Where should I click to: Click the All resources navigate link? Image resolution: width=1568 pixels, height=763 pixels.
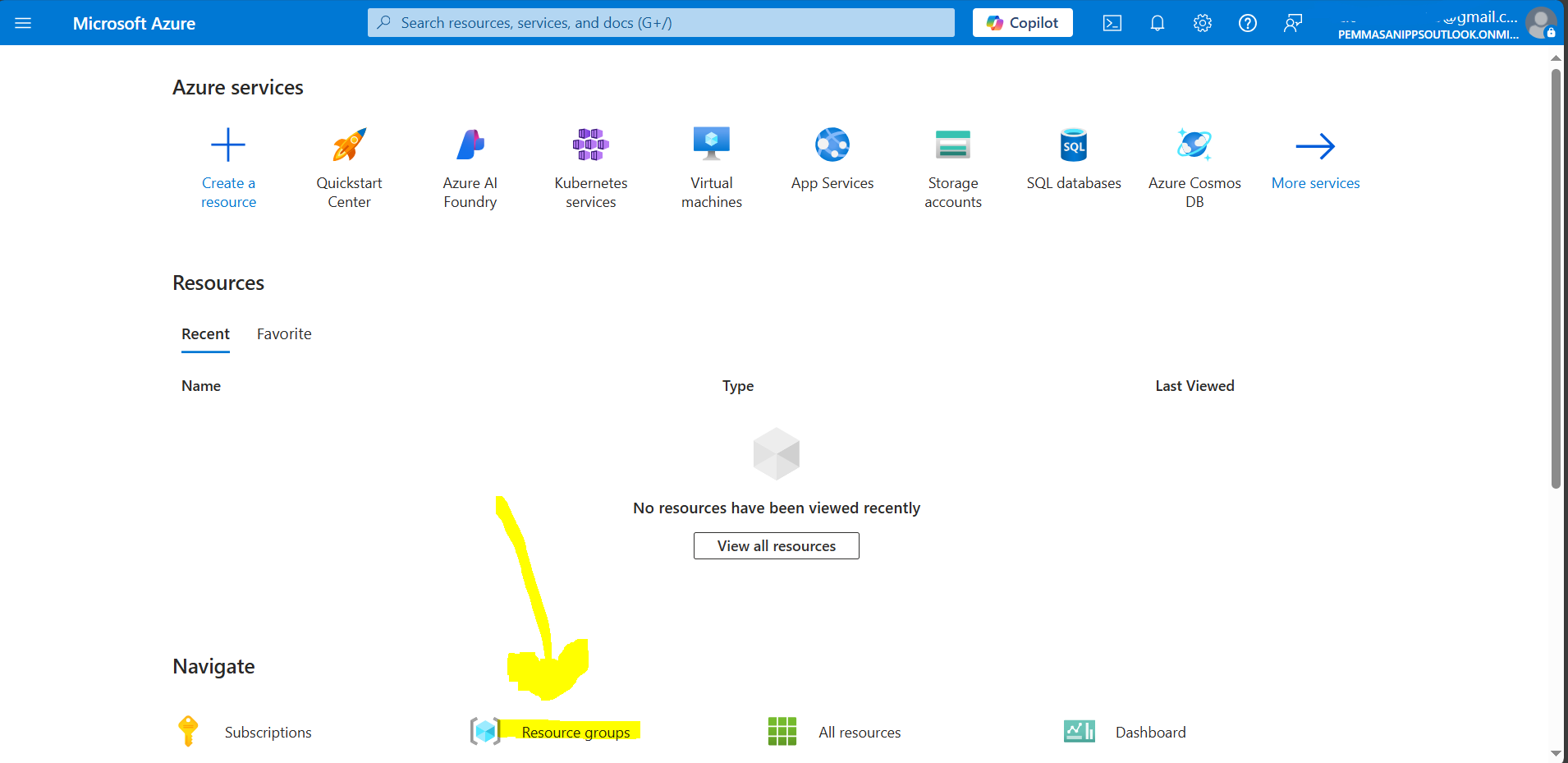click(x=860, y=733)
